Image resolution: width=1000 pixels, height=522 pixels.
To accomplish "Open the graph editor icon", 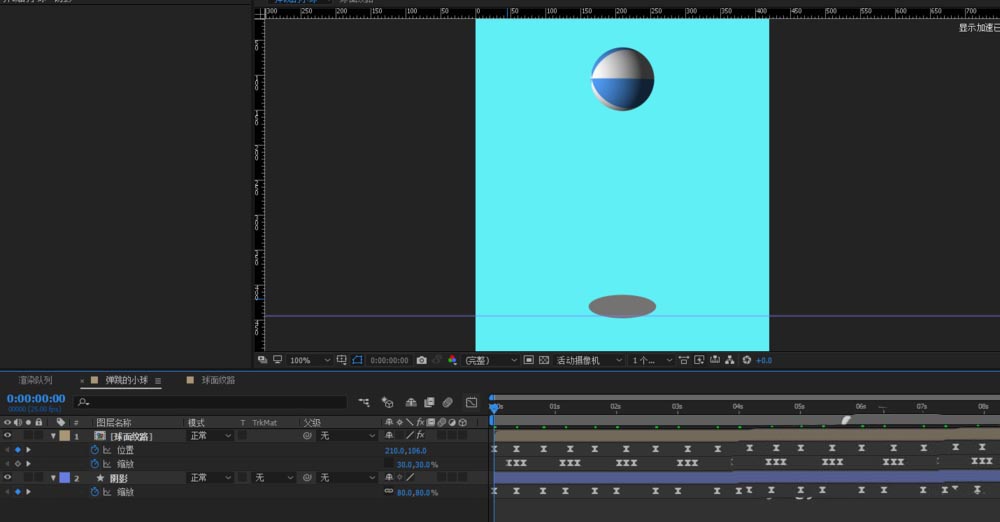I will pos(471,402).
